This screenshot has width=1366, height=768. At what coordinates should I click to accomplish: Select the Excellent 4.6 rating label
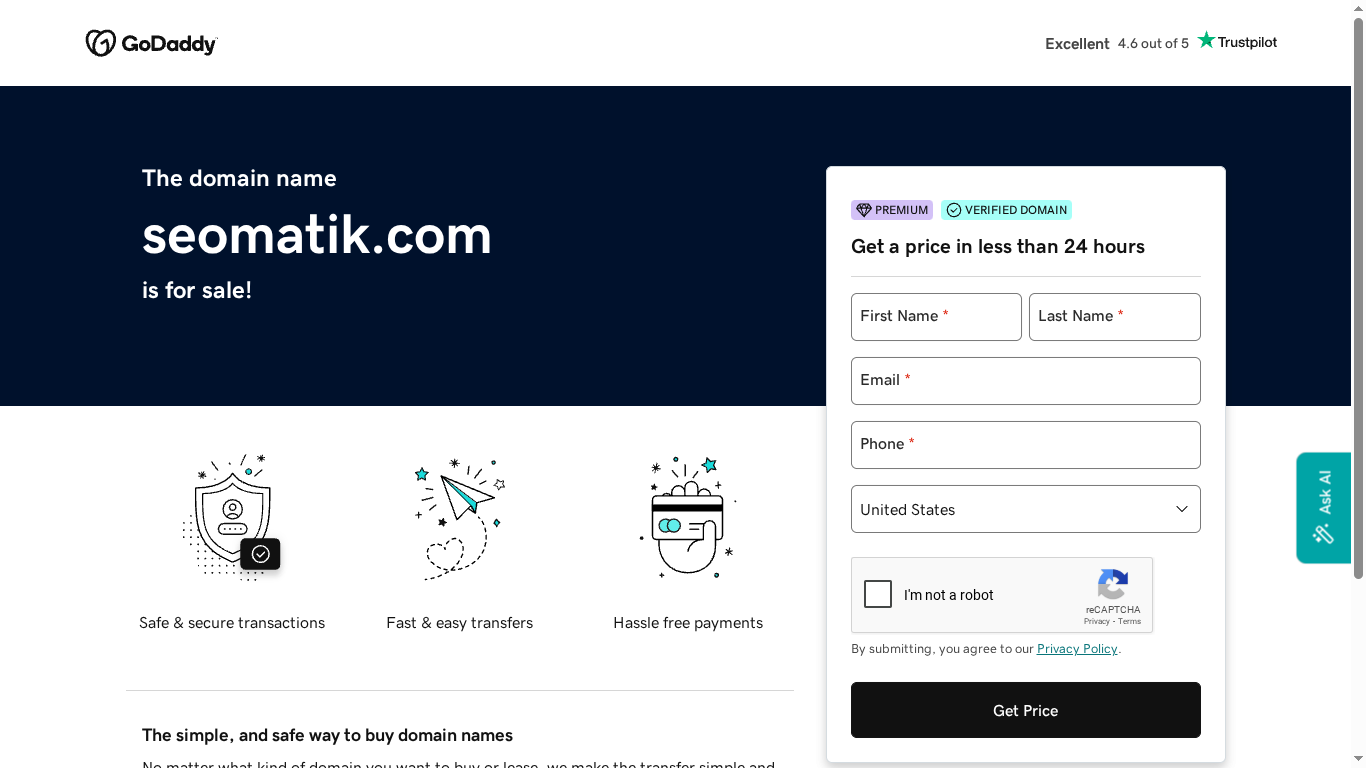point(1116,43)
